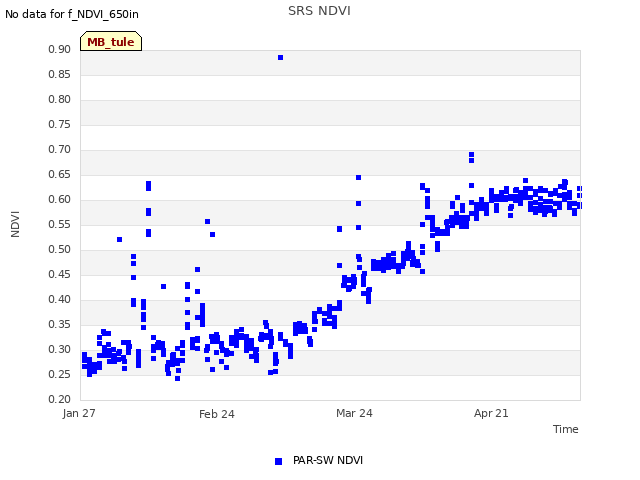Click the 0.35 y-axis tick label
Image resolution: width=640 pixels, height=480 pixels.
(x=59, y=324)
